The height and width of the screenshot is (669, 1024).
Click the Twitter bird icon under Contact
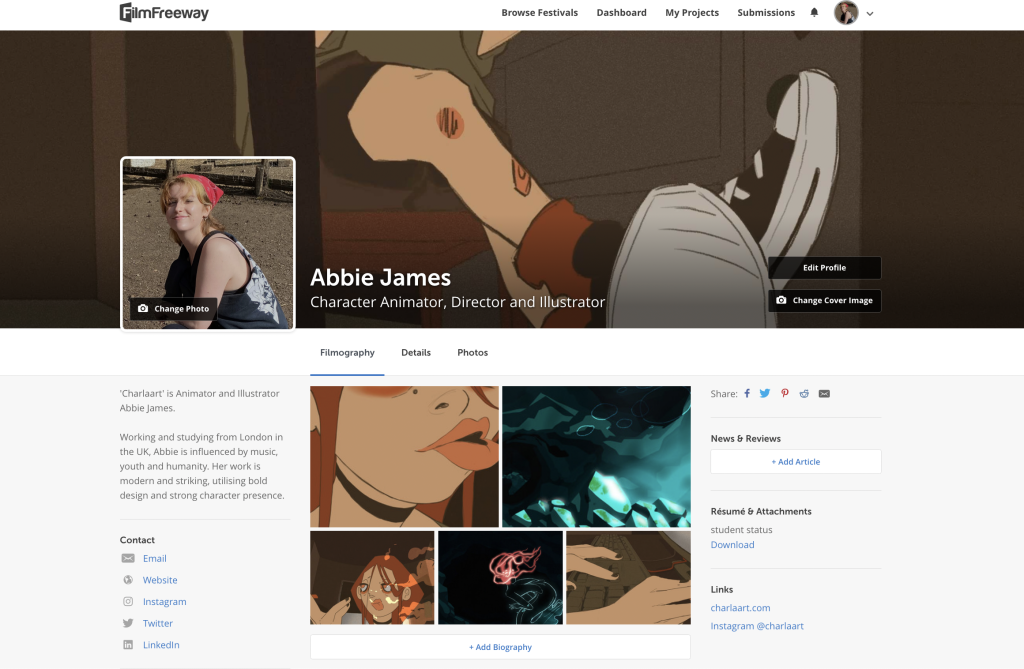click(x=128, y=623)
